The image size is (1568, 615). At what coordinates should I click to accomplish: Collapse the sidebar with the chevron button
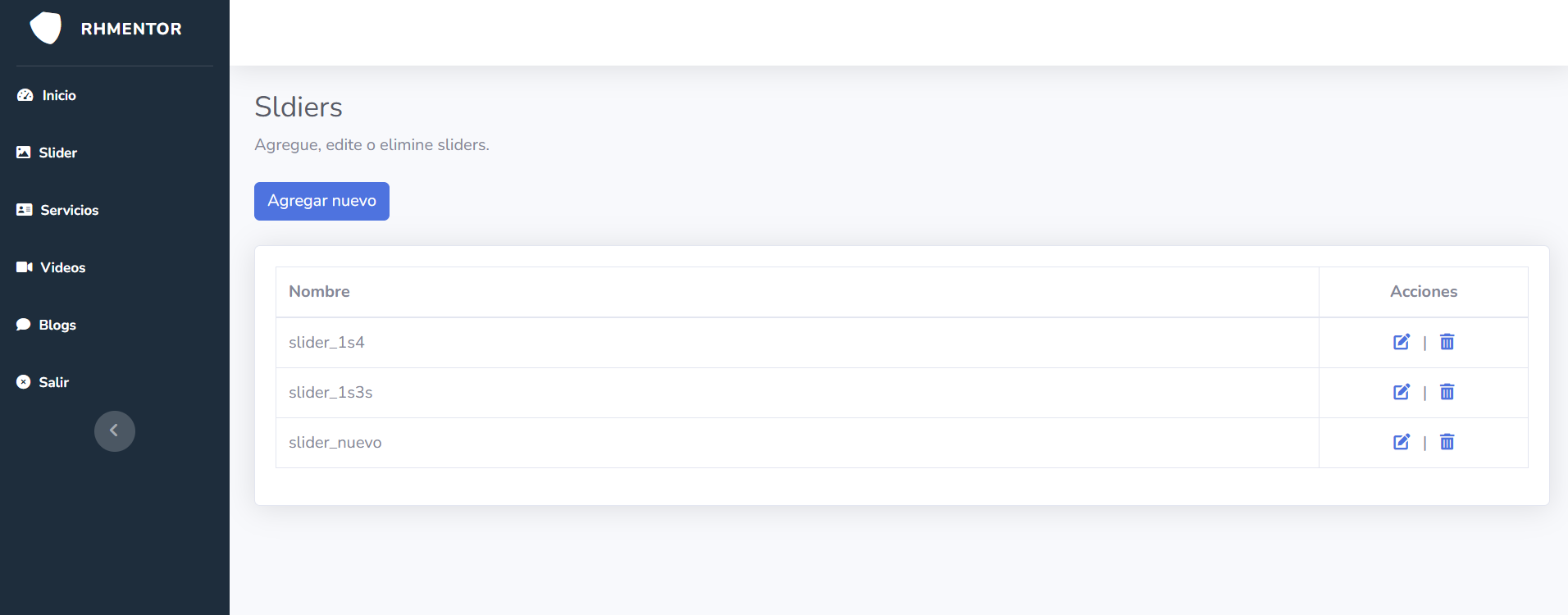pos(114,430)
